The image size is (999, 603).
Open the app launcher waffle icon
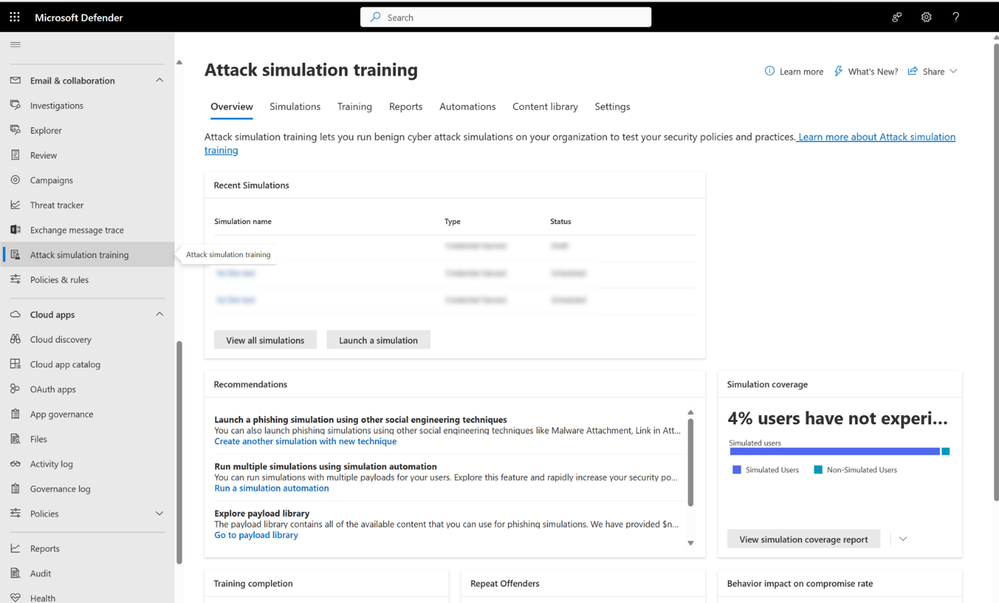pos(15,17)
